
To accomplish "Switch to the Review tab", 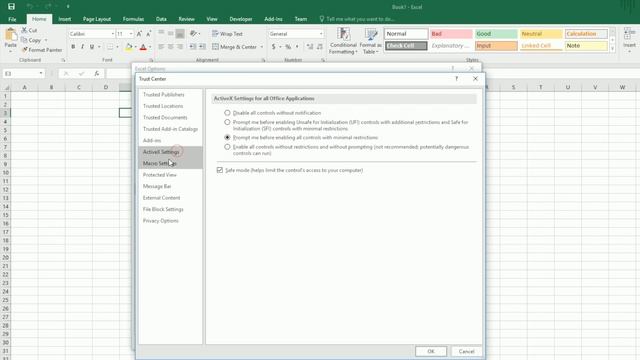I will [x=187, y=19].
